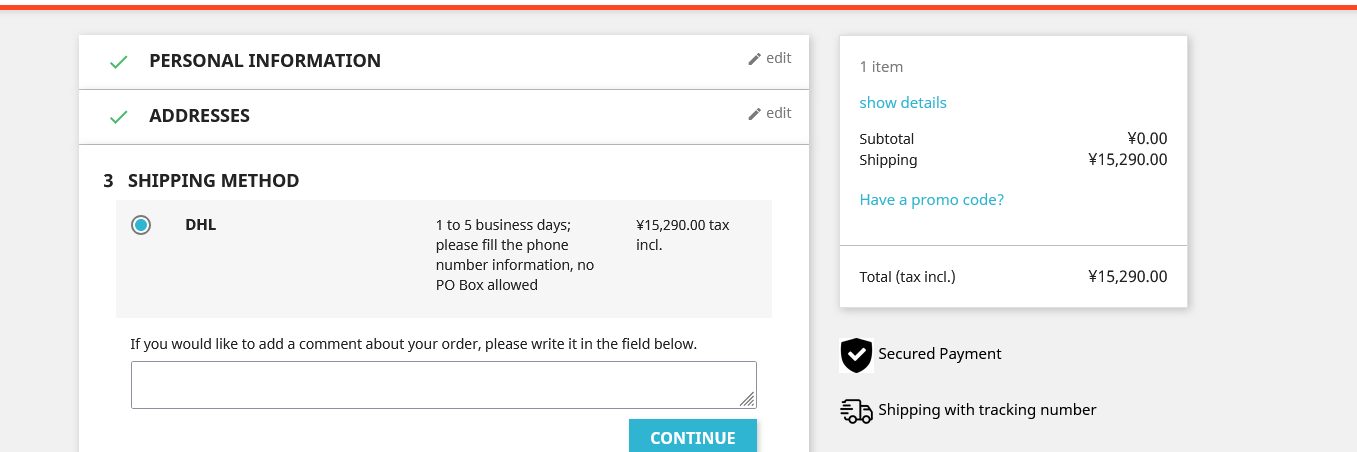Click the delivery truck tracking icon
Image resolution: width=1357 pixels, height=452 pixels.
(856, 411)
